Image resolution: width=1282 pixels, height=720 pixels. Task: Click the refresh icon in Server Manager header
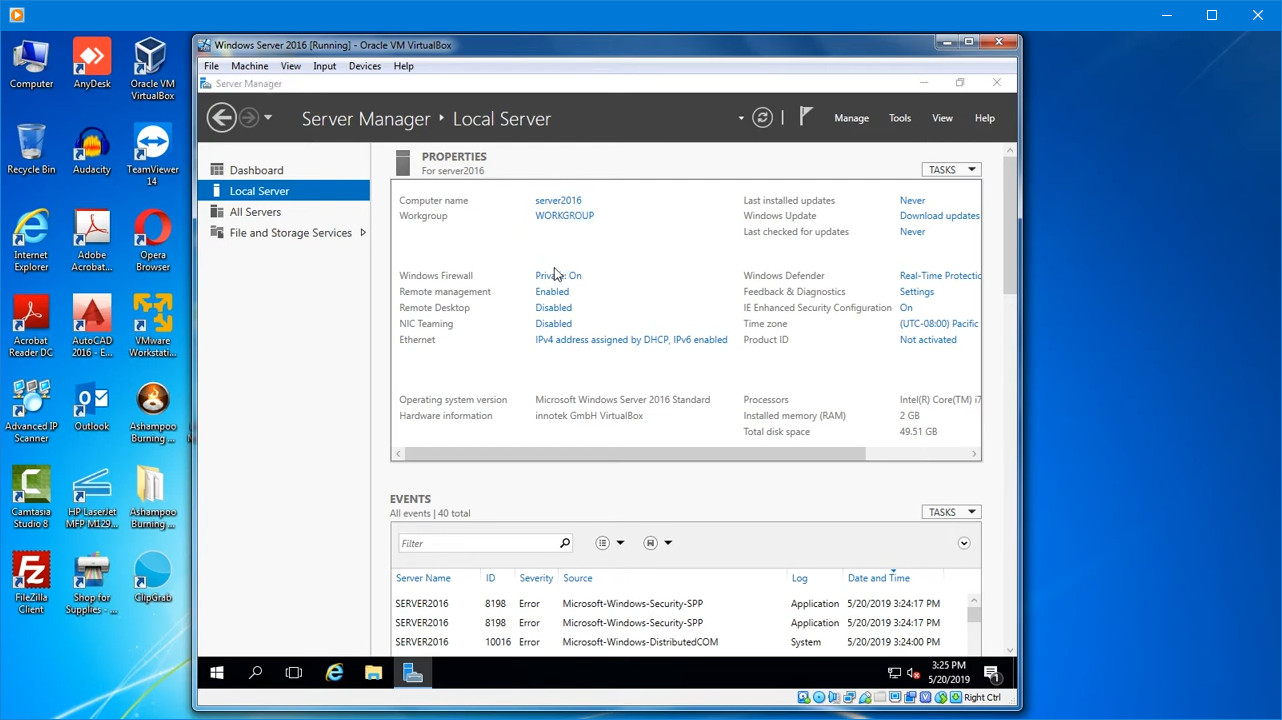[x=762, y=118]
